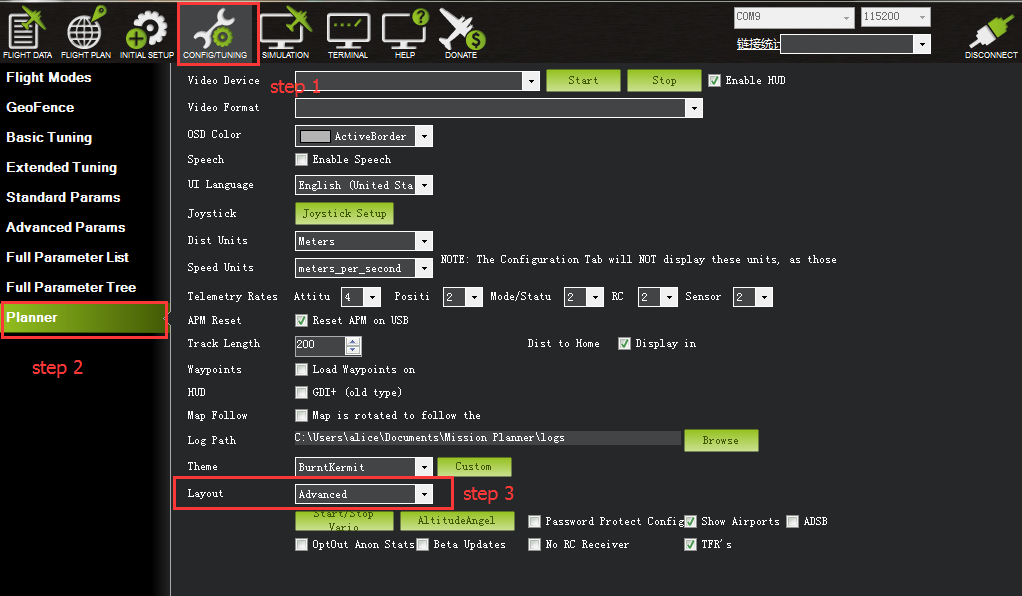Viewport: 1022px width, 596px height.
Task: Click the Joystick Setup button
Action: [x=343, y=213]
